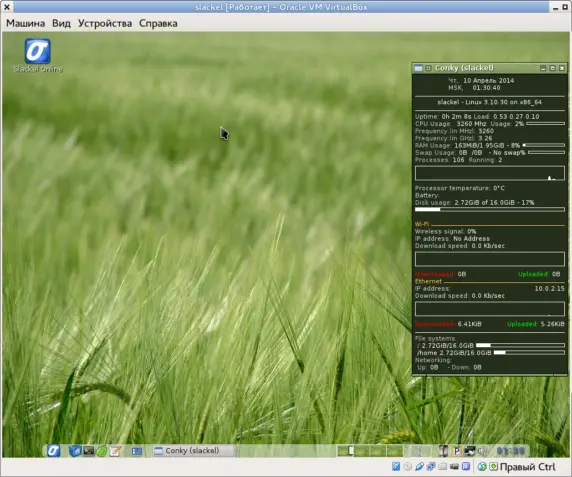Click the speaker volume tray icon

[482, 451]
